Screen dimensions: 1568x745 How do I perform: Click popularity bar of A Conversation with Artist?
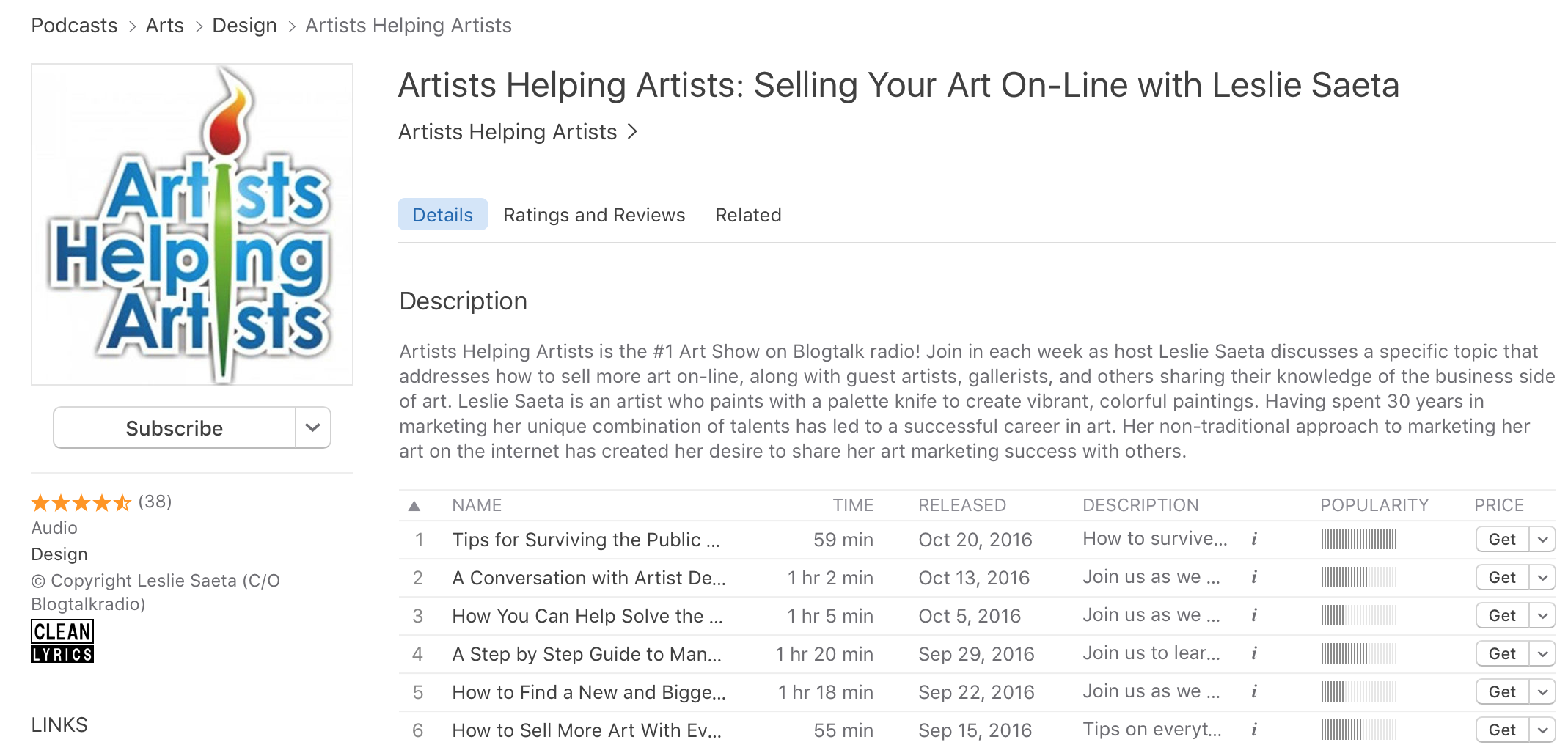pos(1358,578)
